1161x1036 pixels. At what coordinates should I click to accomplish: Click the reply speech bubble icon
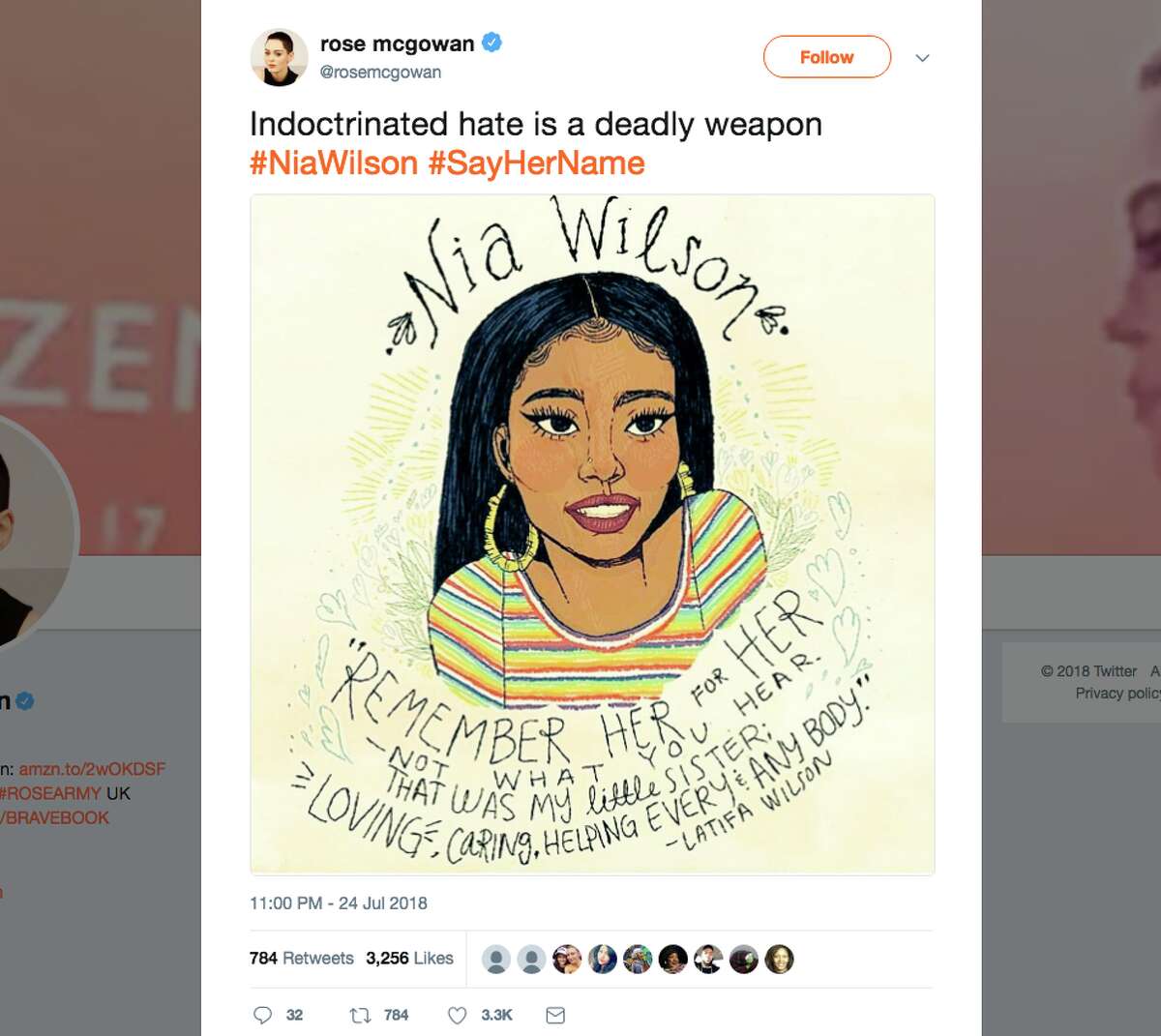click(x=266, y=1015)
